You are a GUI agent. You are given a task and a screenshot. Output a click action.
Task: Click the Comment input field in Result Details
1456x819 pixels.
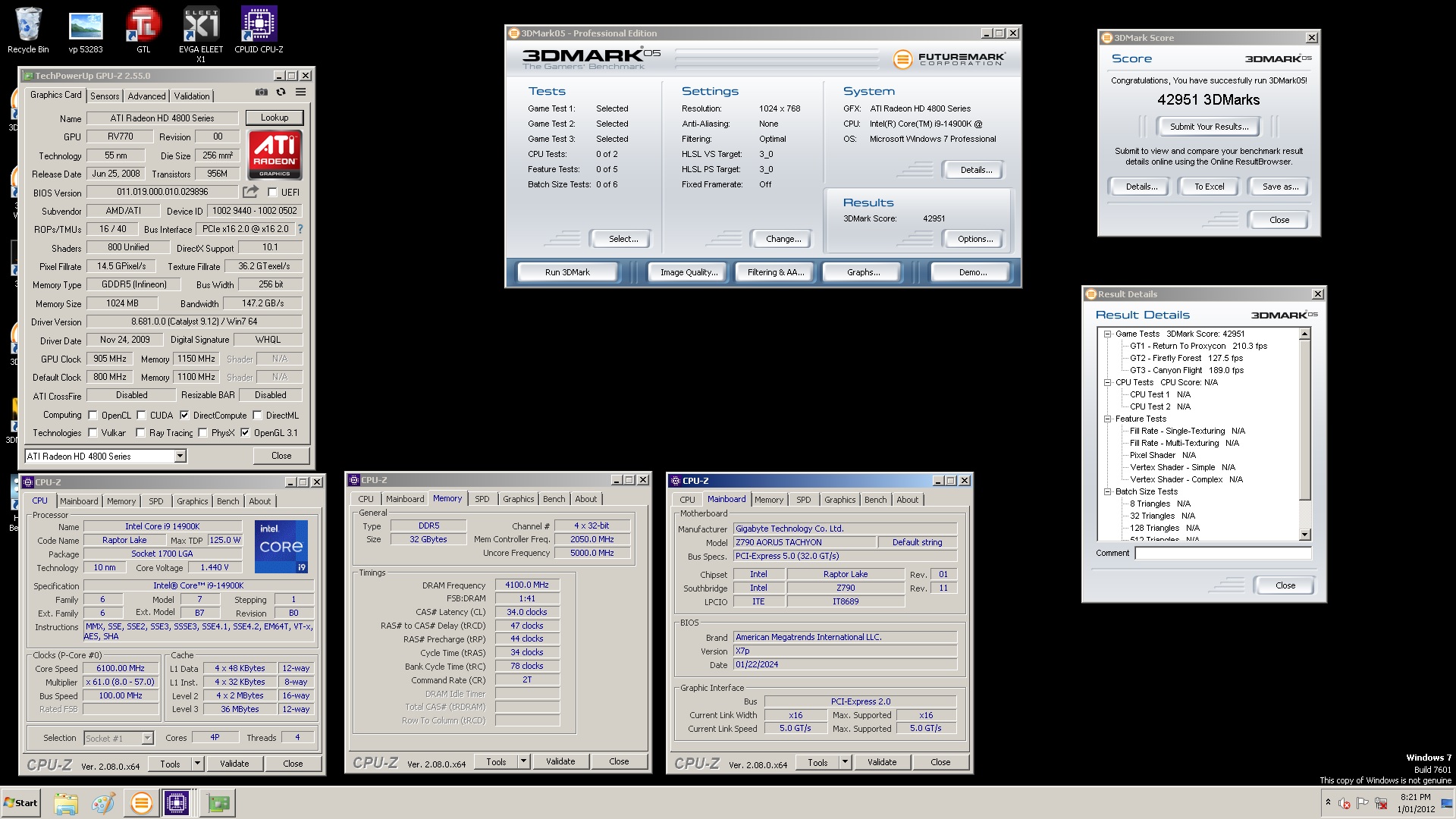(x=1223, y=554)
